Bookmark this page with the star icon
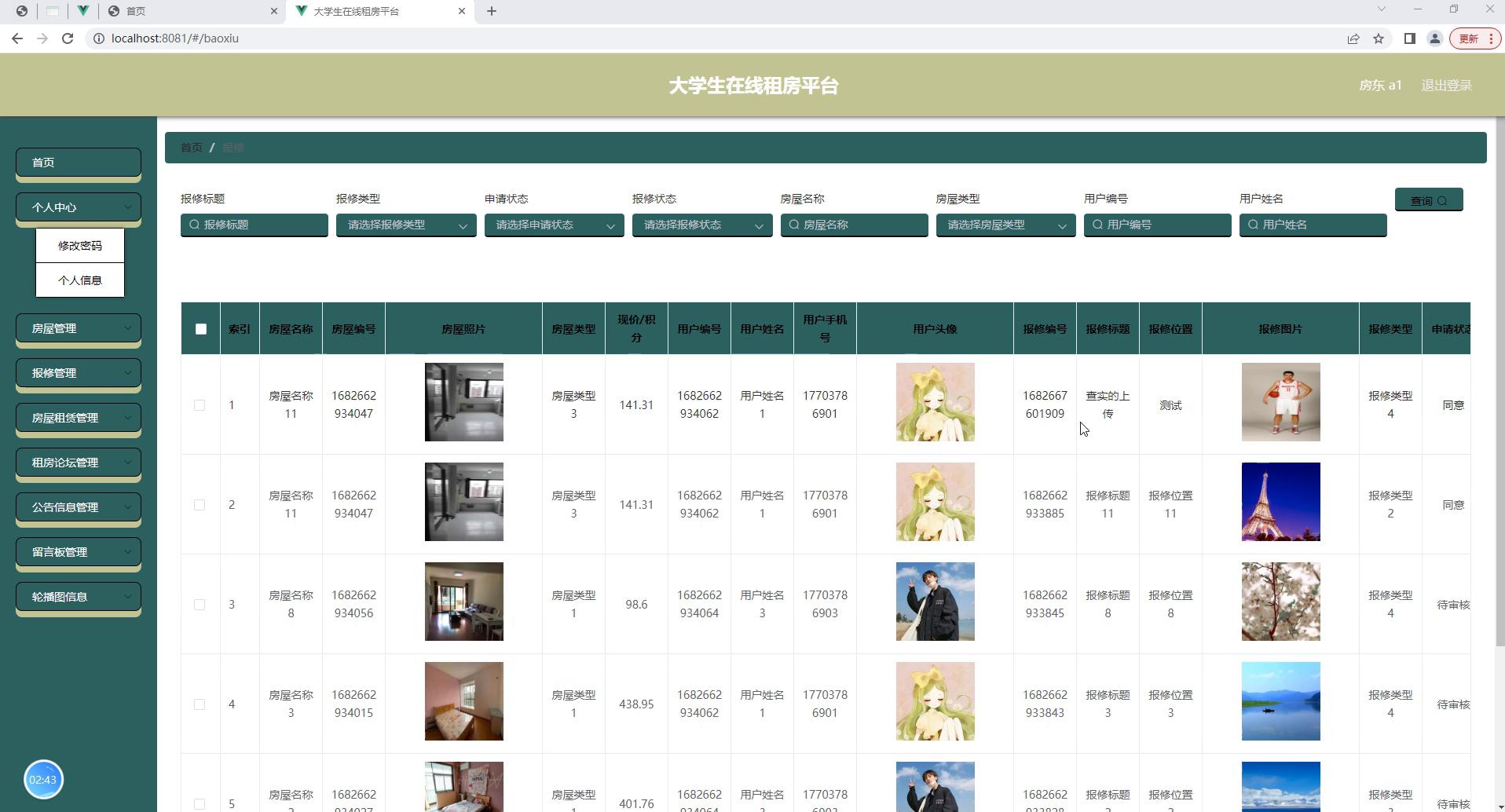Viewport: 1505px width, 812px height. coord(1379,38)
